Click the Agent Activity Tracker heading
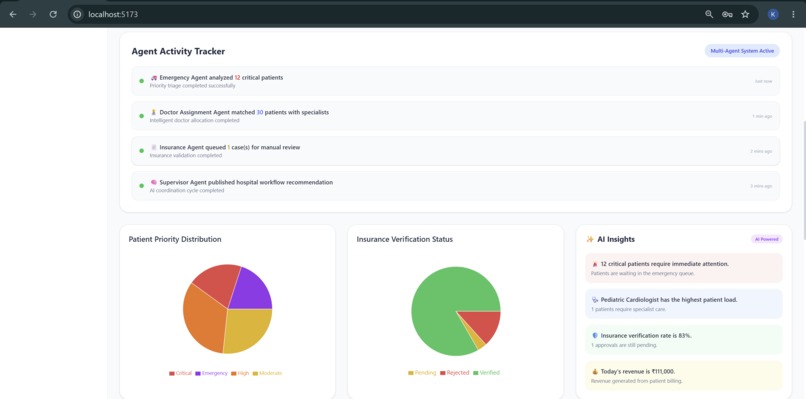806x399 pixels. click(x=178, y=51)
